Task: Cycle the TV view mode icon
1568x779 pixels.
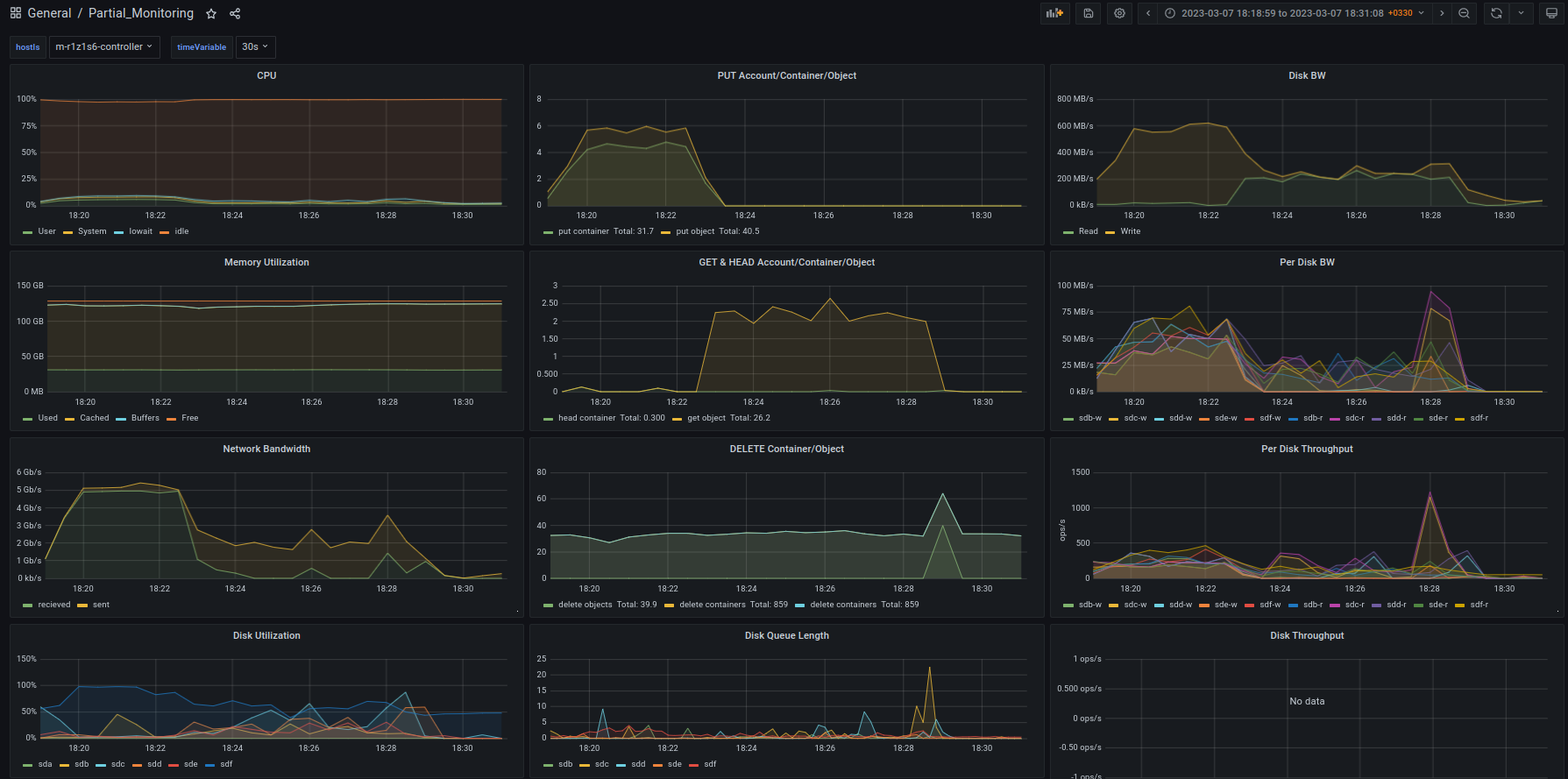Action: pos(1551,13)
